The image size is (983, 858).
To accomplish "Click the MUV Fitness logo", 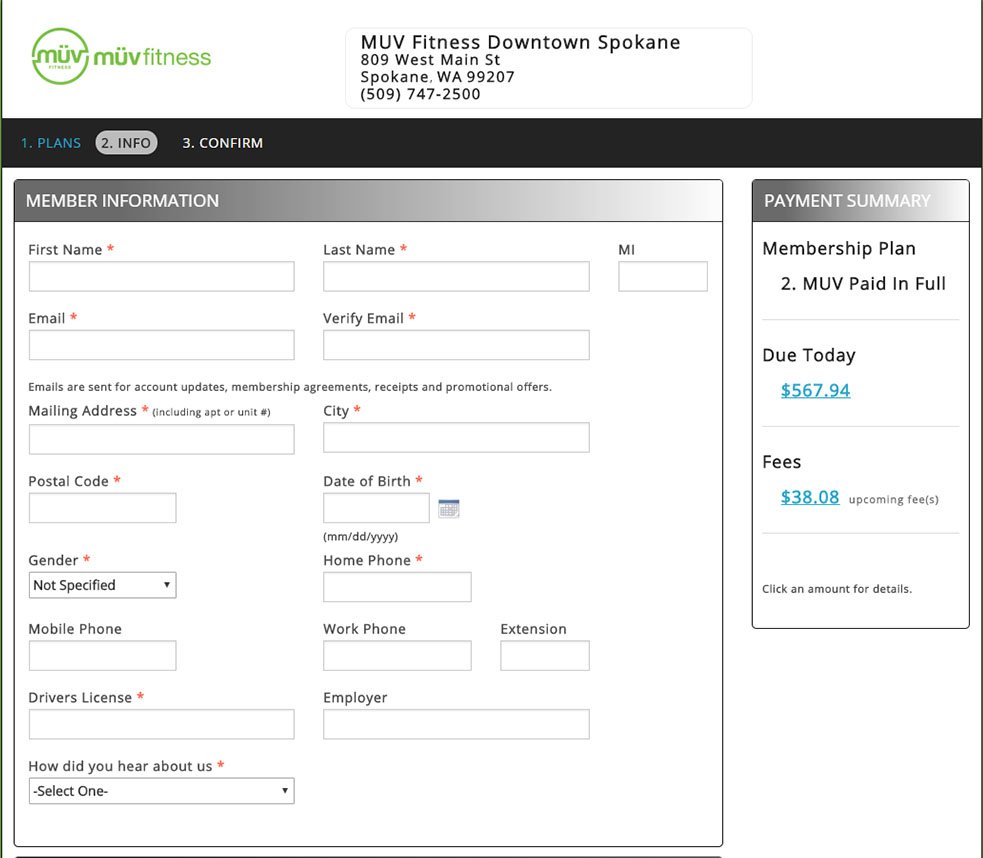I will coord(121,56).
